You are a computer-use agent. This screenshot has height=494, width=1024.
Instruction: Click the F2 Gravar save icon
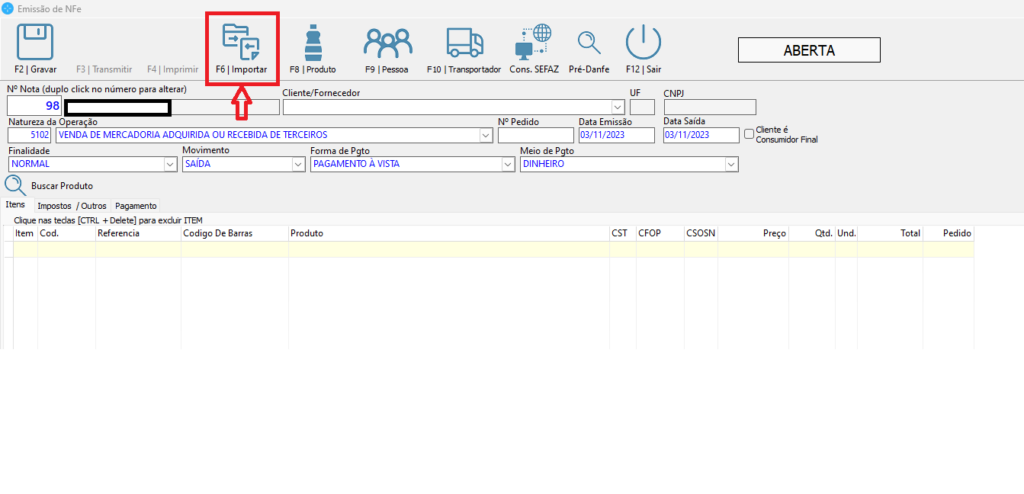(36, 43)
